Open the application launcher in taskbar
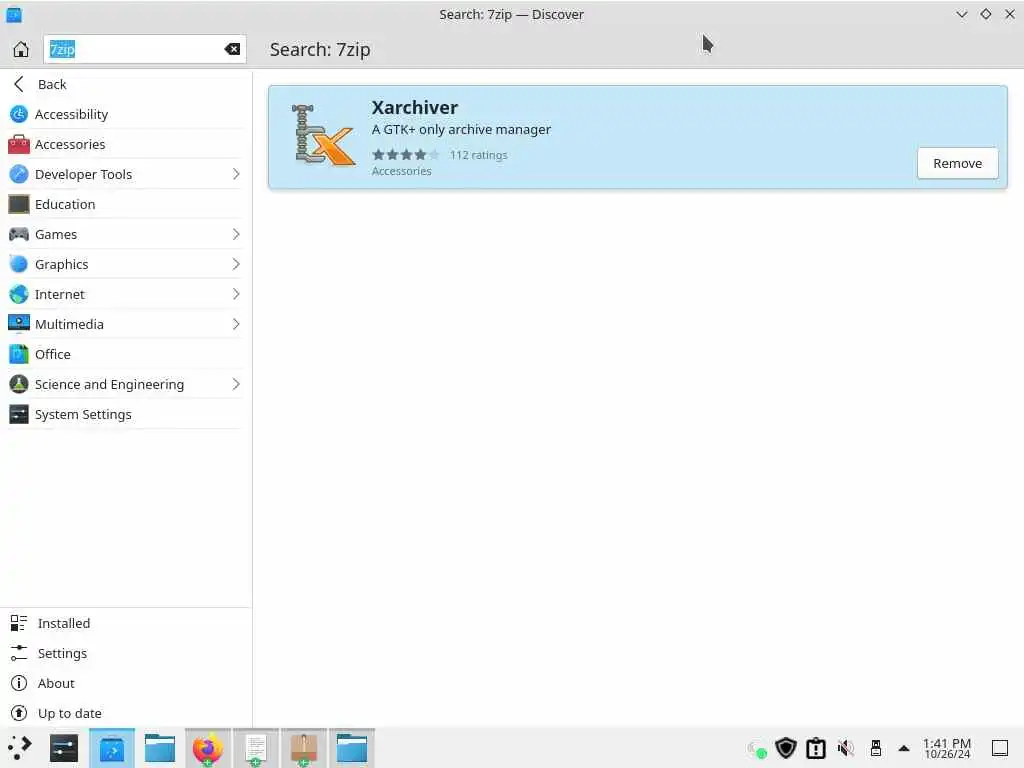 click(20, 748)
